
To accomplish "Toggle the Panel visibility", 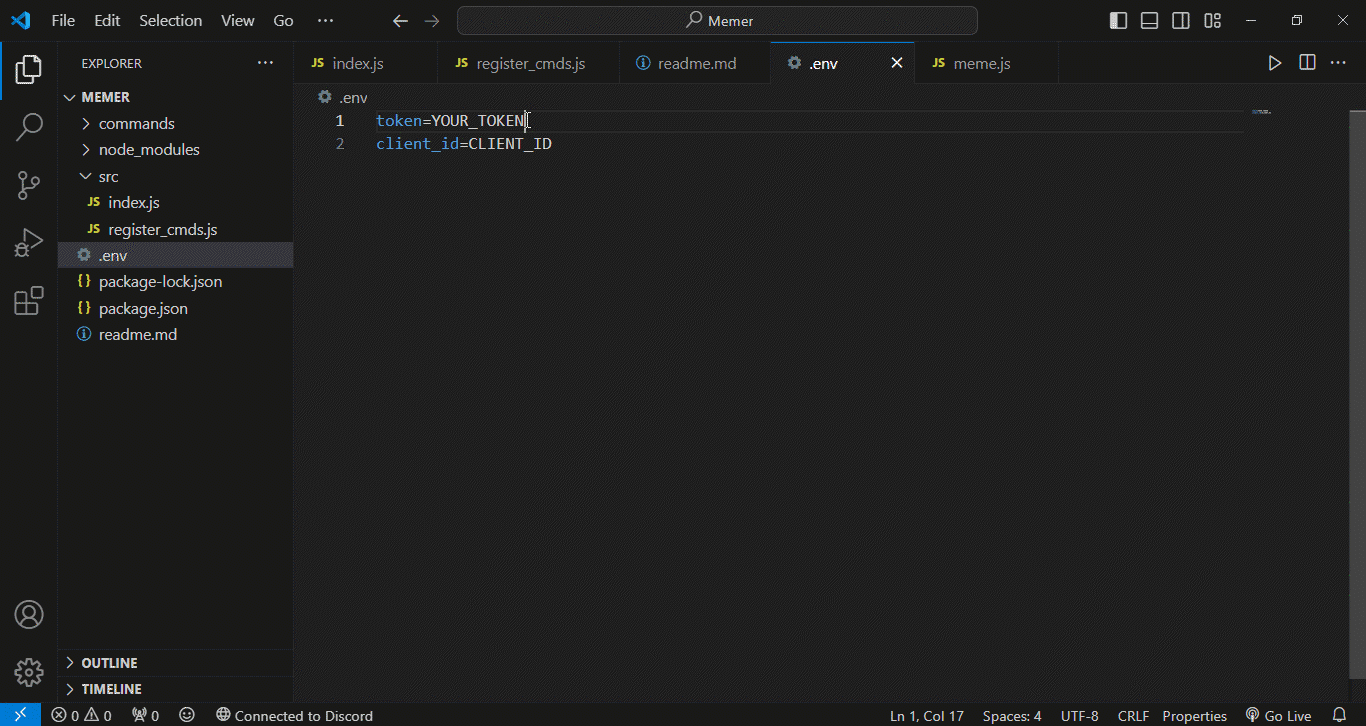I will pyautogui.click(x=1149, y=20).
